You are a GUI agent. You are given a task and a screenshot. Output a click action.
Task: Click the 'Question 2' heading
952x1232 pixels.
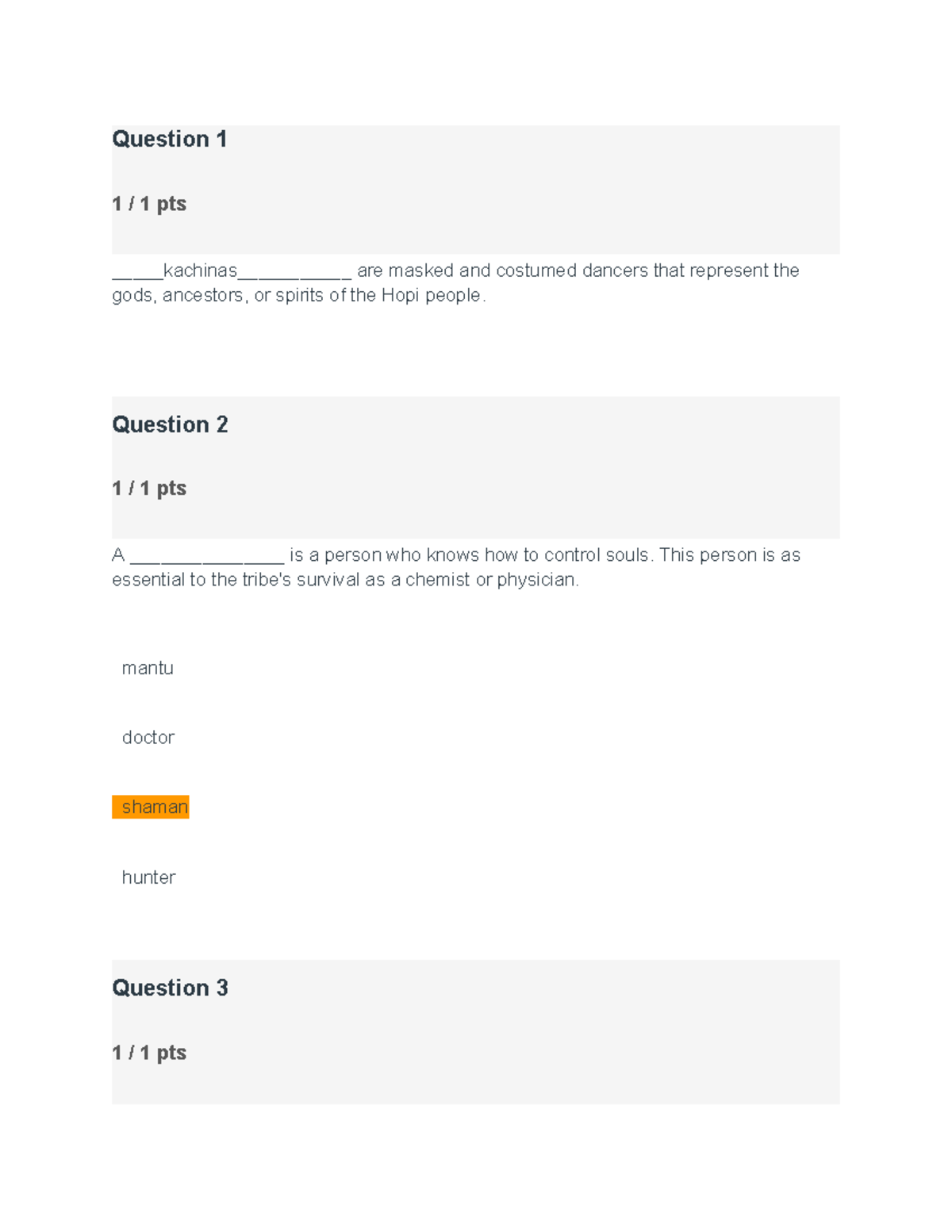click(170, 424)
